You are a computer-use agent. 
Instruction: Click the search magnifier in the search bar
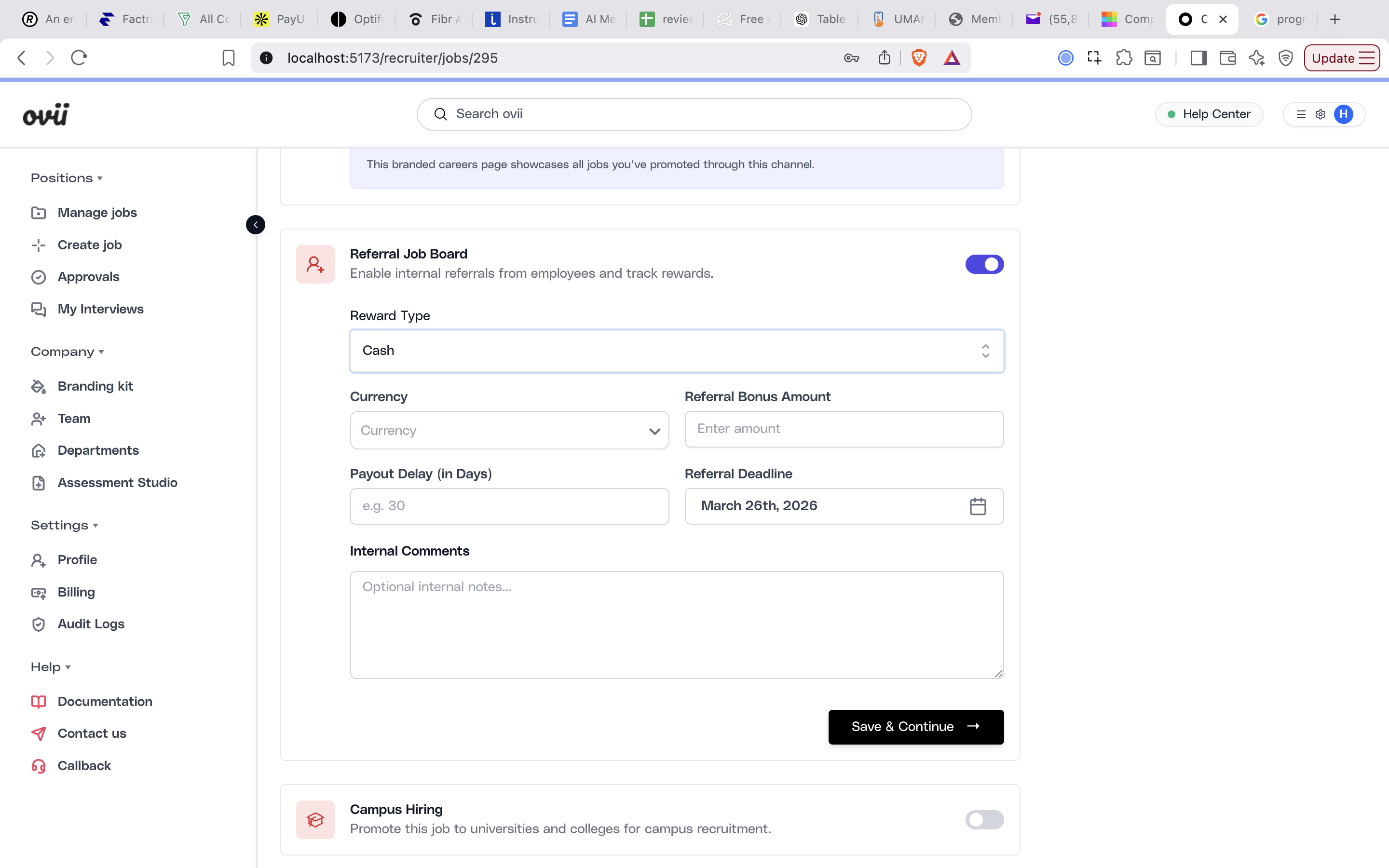(x=440, y=114)
